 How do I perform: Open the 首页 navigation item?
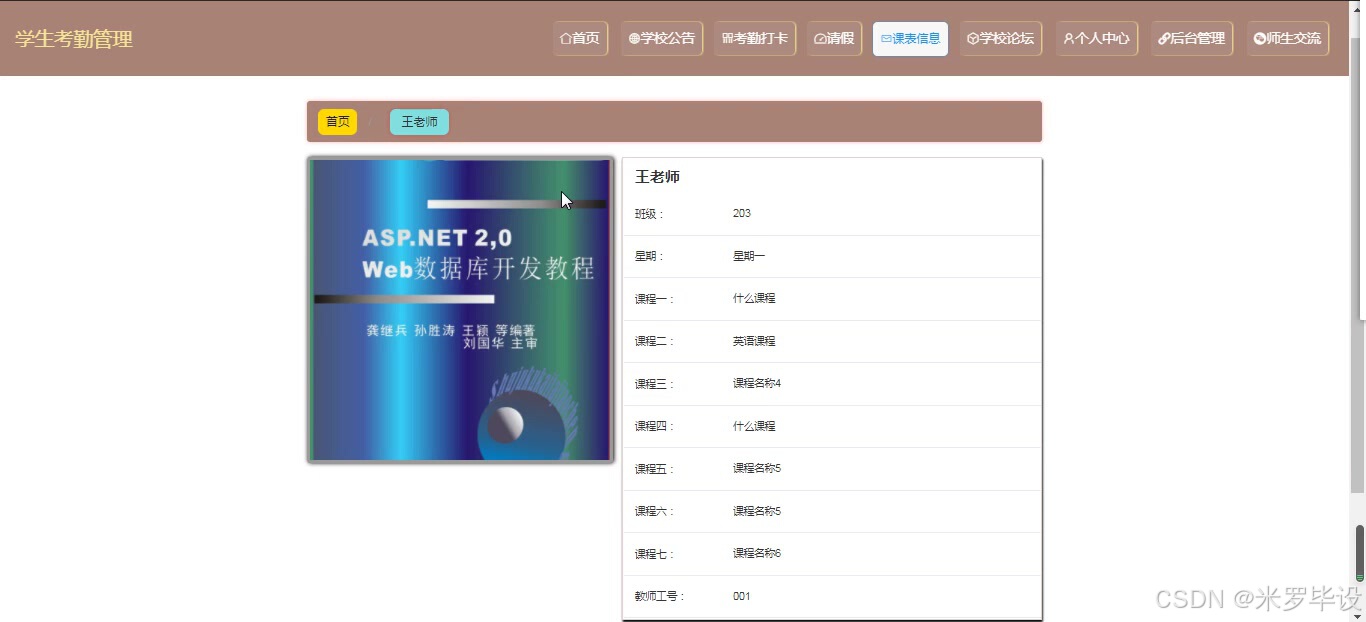[x=581, y=39]
